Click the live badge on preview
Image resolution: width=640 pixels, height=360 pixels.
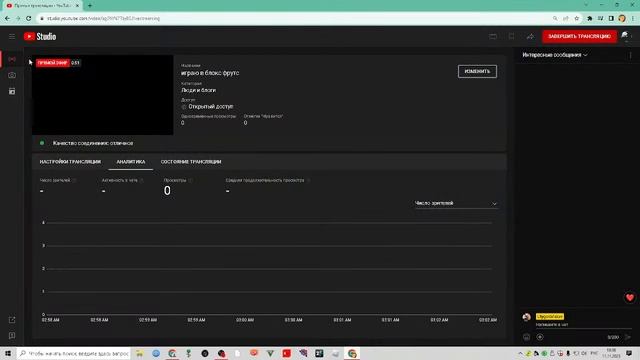[x=52, y=63]
